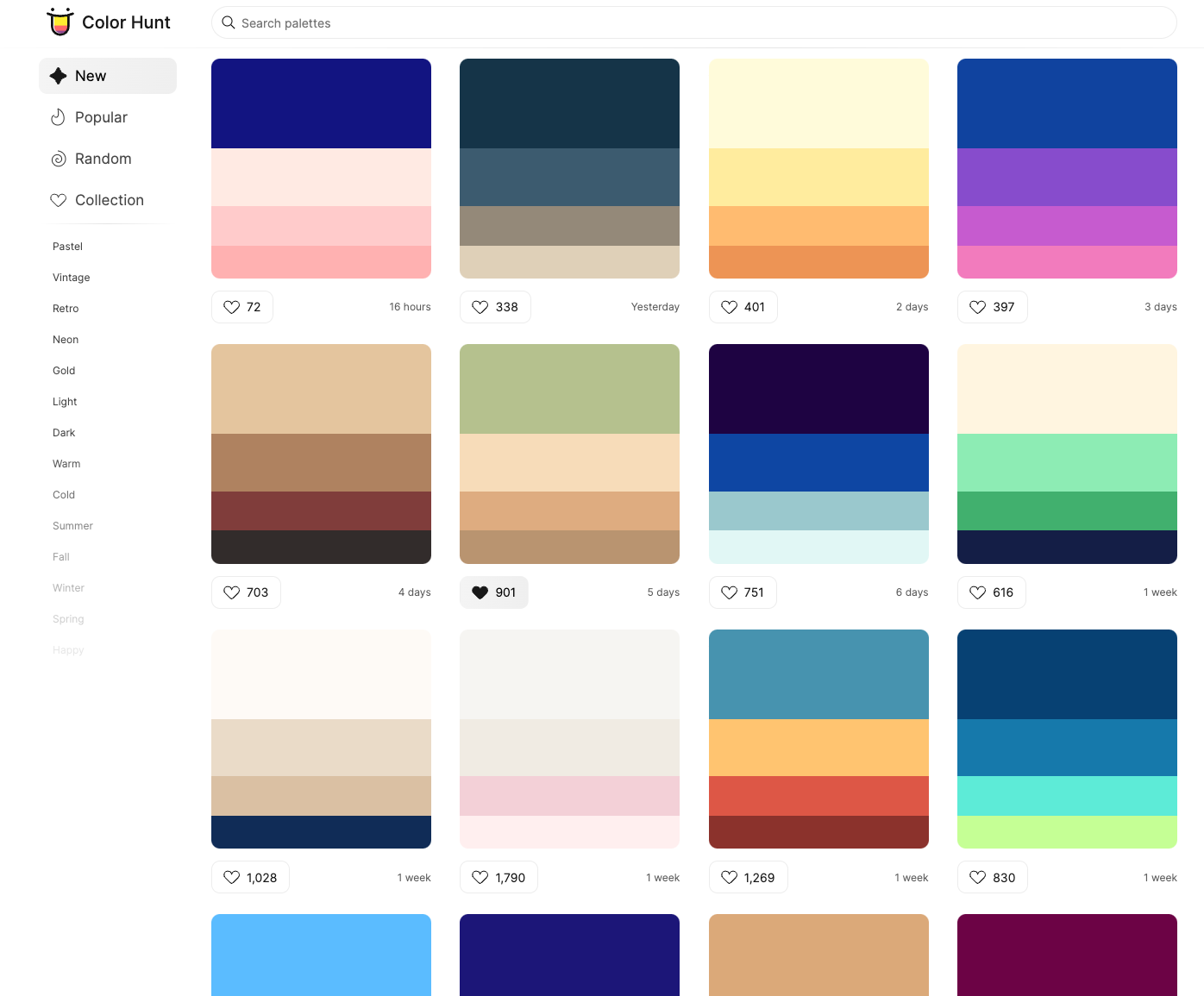This screenshot has height=996, width=1204.
Task: Switch to the Pastel category
Action: (x=67, y=247)
